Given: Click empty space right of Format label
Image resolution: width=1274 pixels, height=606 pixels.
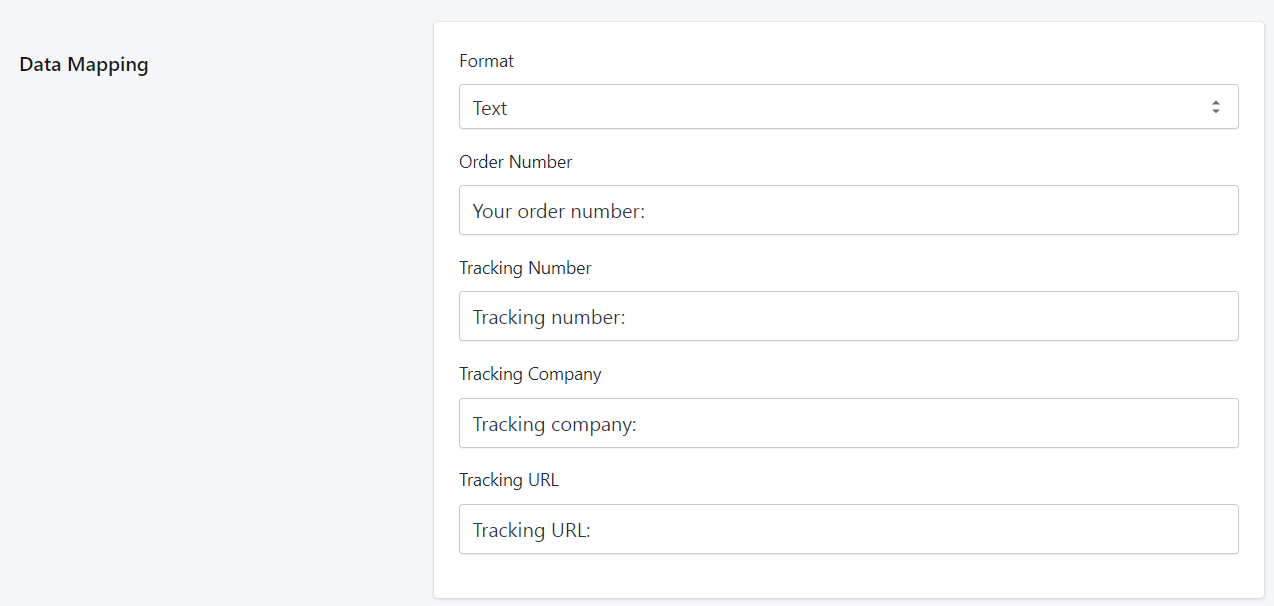Looking at the screenshot, I should click(850, 61).
